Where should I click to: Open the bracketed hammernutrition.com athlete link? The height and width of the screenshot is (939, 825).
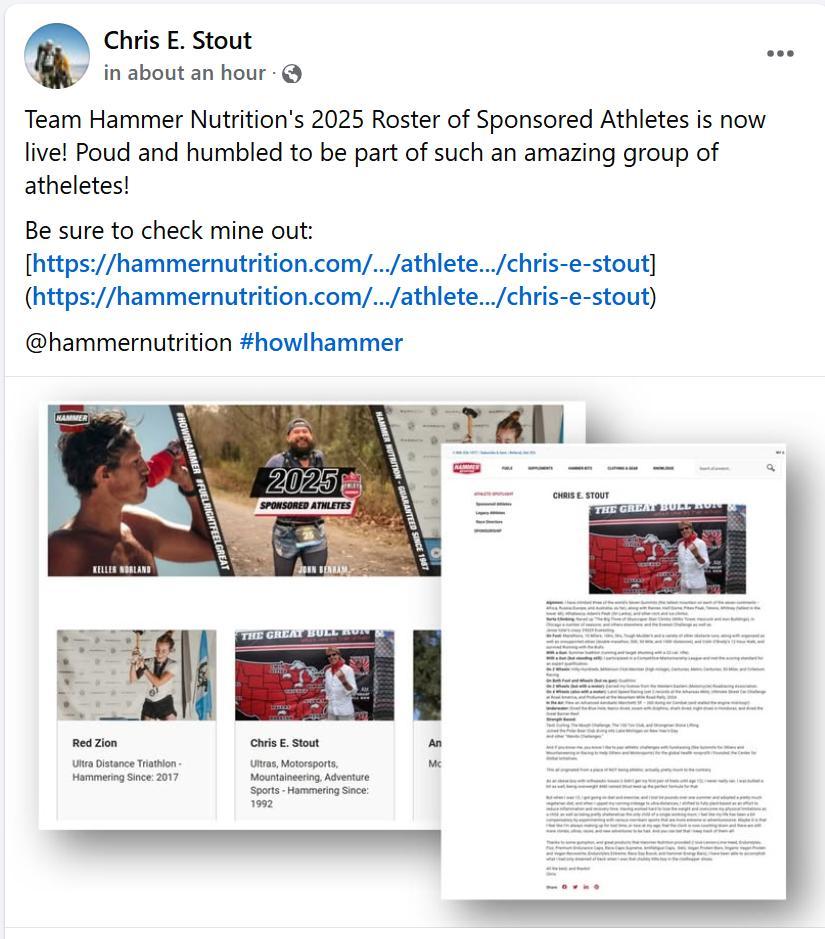click(341, 263)
